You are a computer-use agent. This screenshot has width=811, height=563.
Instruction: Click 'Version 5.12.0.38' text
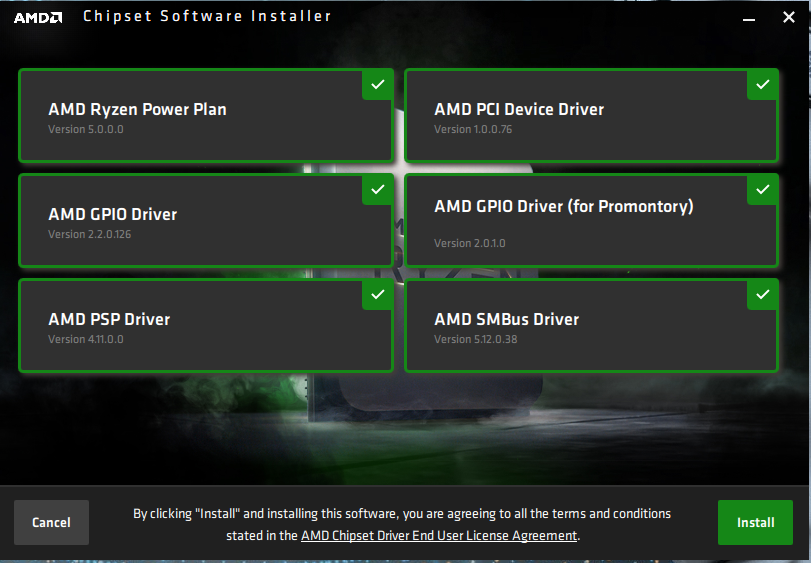click(475, 339)
